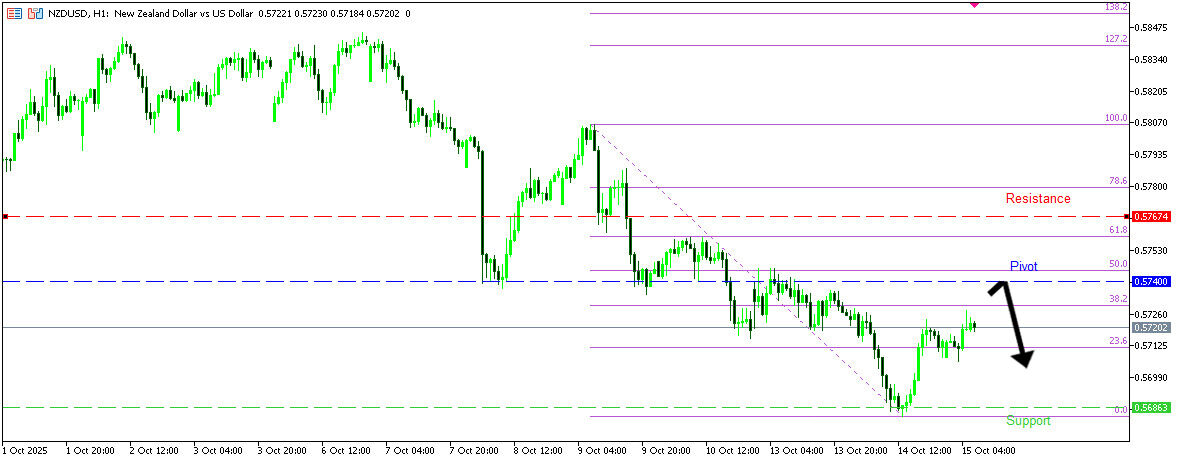
Task: Click the red resistance line's left handle
Action: [5, 216]
